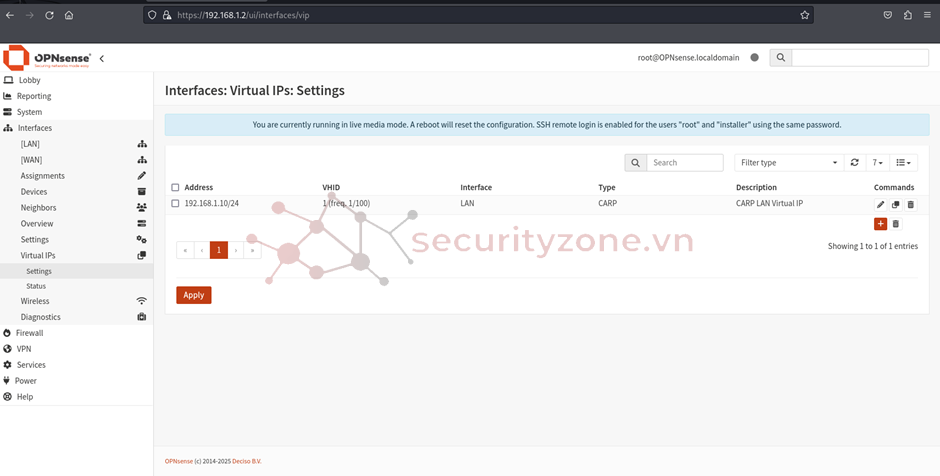Screen dimensions: 940x476
Task: Clone the CARP LAN Virtual IP entry
Action: (x=896, y=204)
